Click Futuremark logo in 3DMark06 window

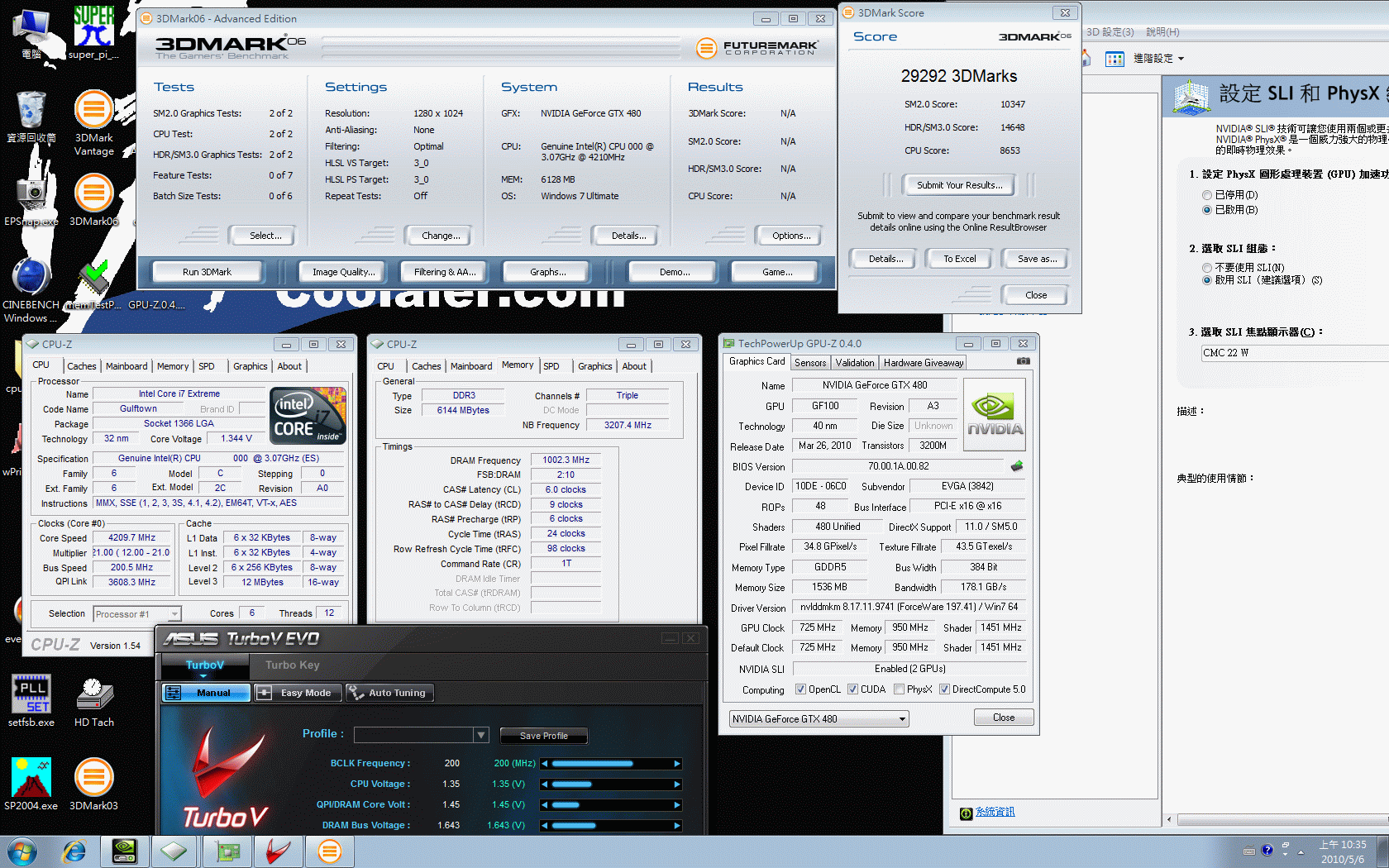click(757, 48)
